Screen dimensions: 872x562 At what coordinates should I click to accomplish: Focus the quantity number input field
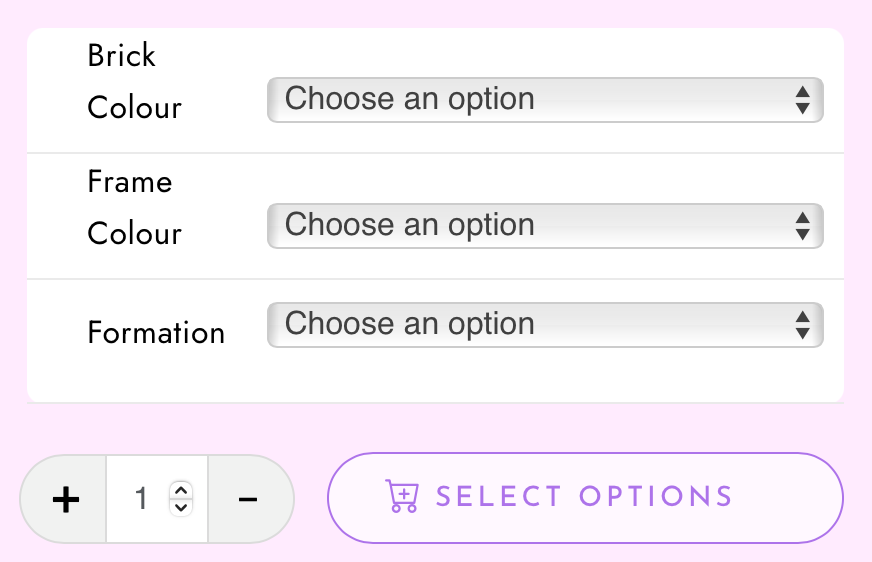click(142, 499)
